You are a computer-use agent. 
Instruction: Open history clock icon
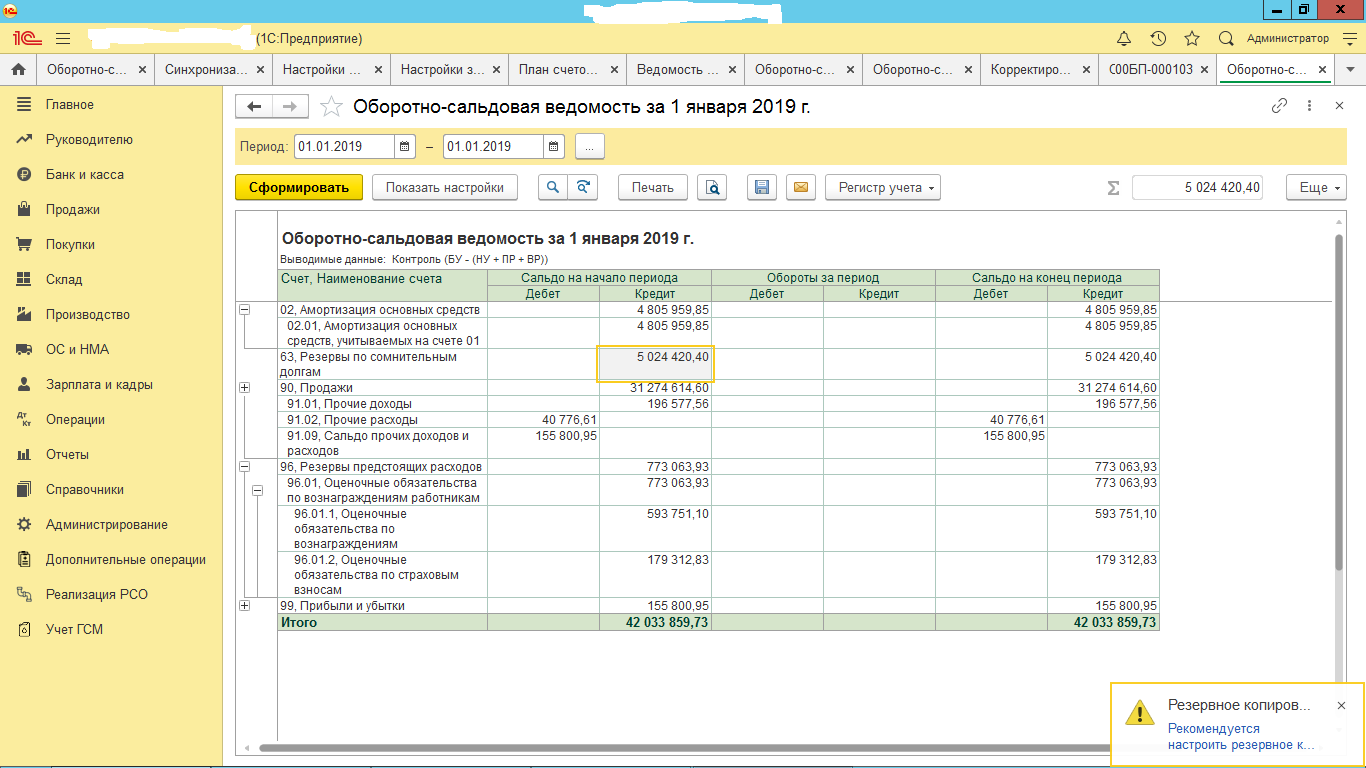pos(1158,38)
